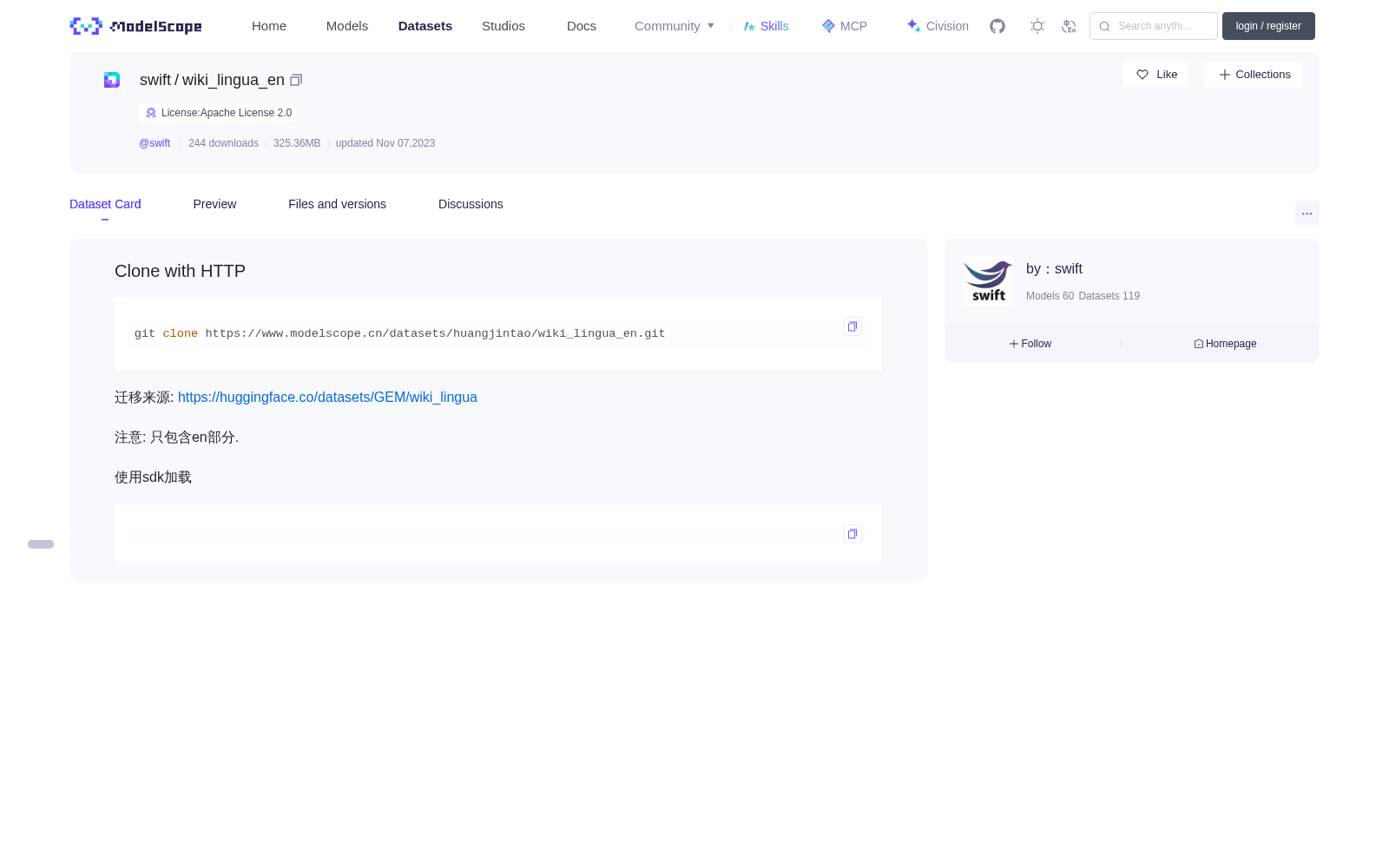Click the small gray pill handle at left
Screen dimensions: 1389x868
[41, 544]
